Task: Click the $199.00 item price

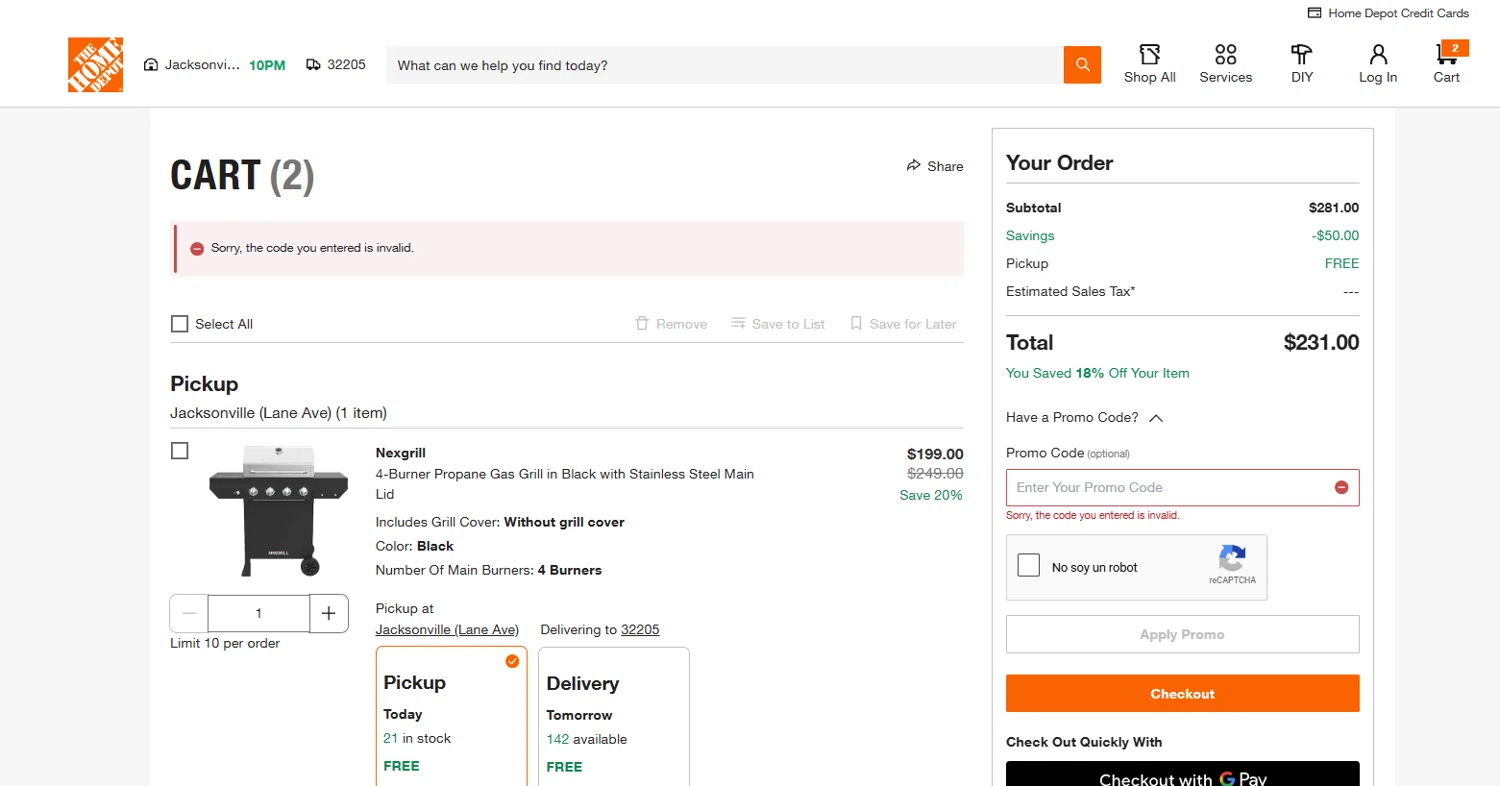Action: (x=935, y=453)
